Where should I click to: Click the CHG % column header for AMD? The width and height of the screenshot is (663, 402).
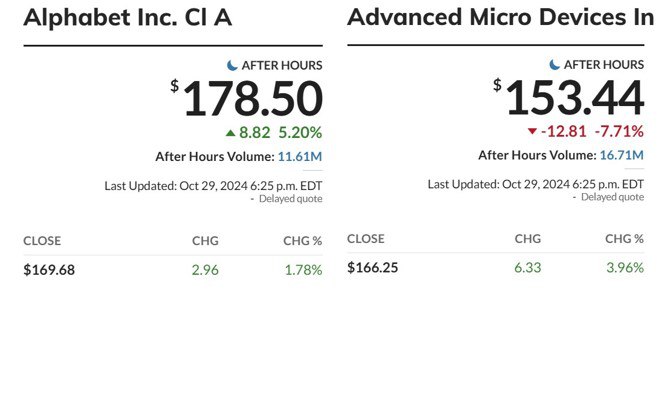(624, 239)
